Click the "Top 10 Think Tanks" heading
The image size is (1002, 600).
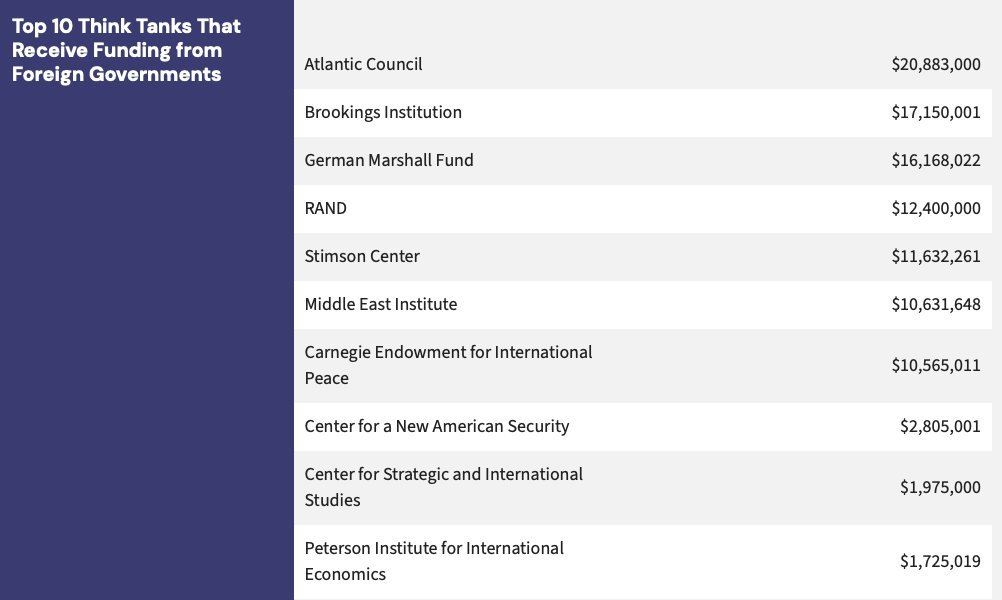(126, 50)
